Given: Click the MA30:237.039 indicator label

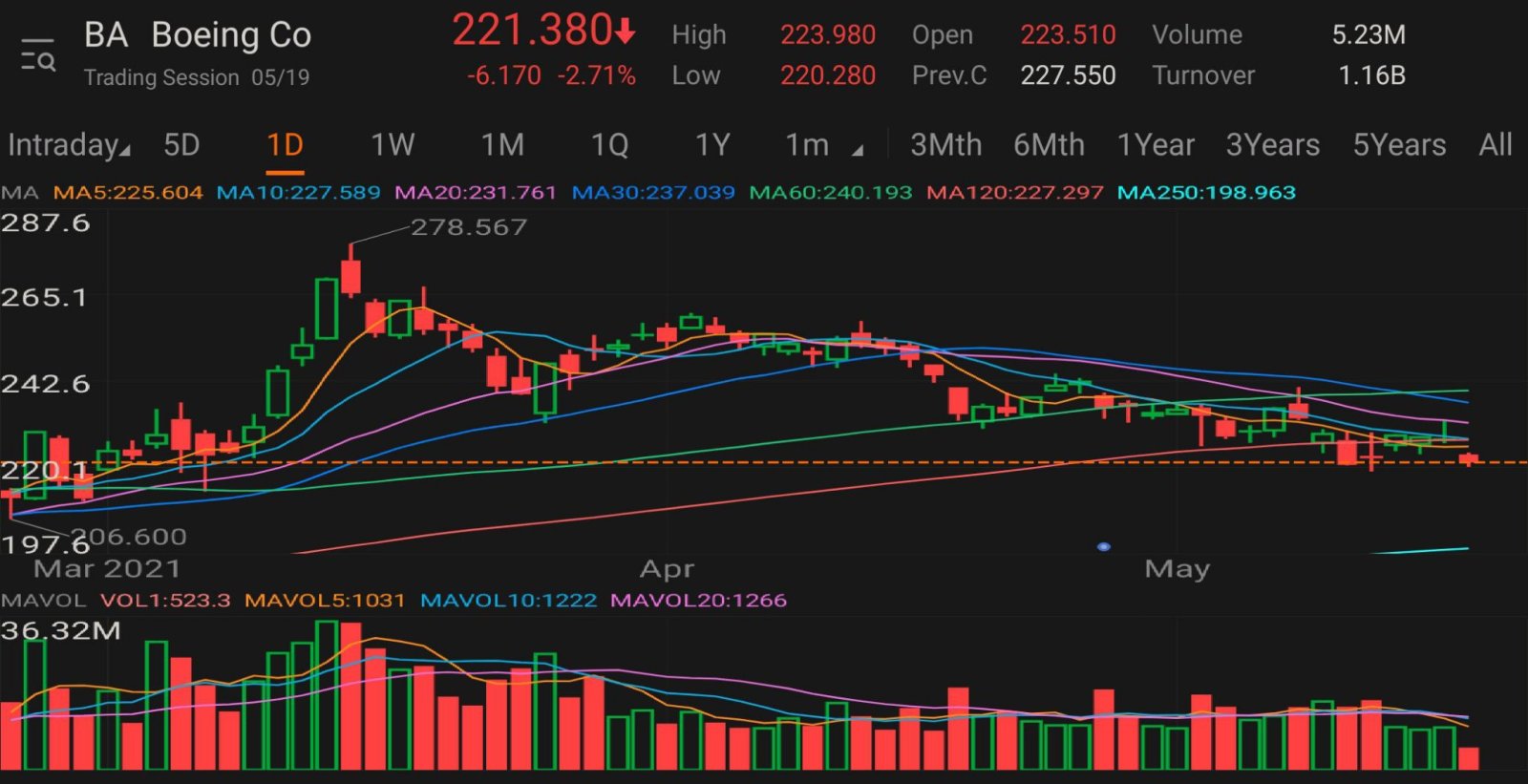Looking at the screenshot, I should (x=653, y=192).
